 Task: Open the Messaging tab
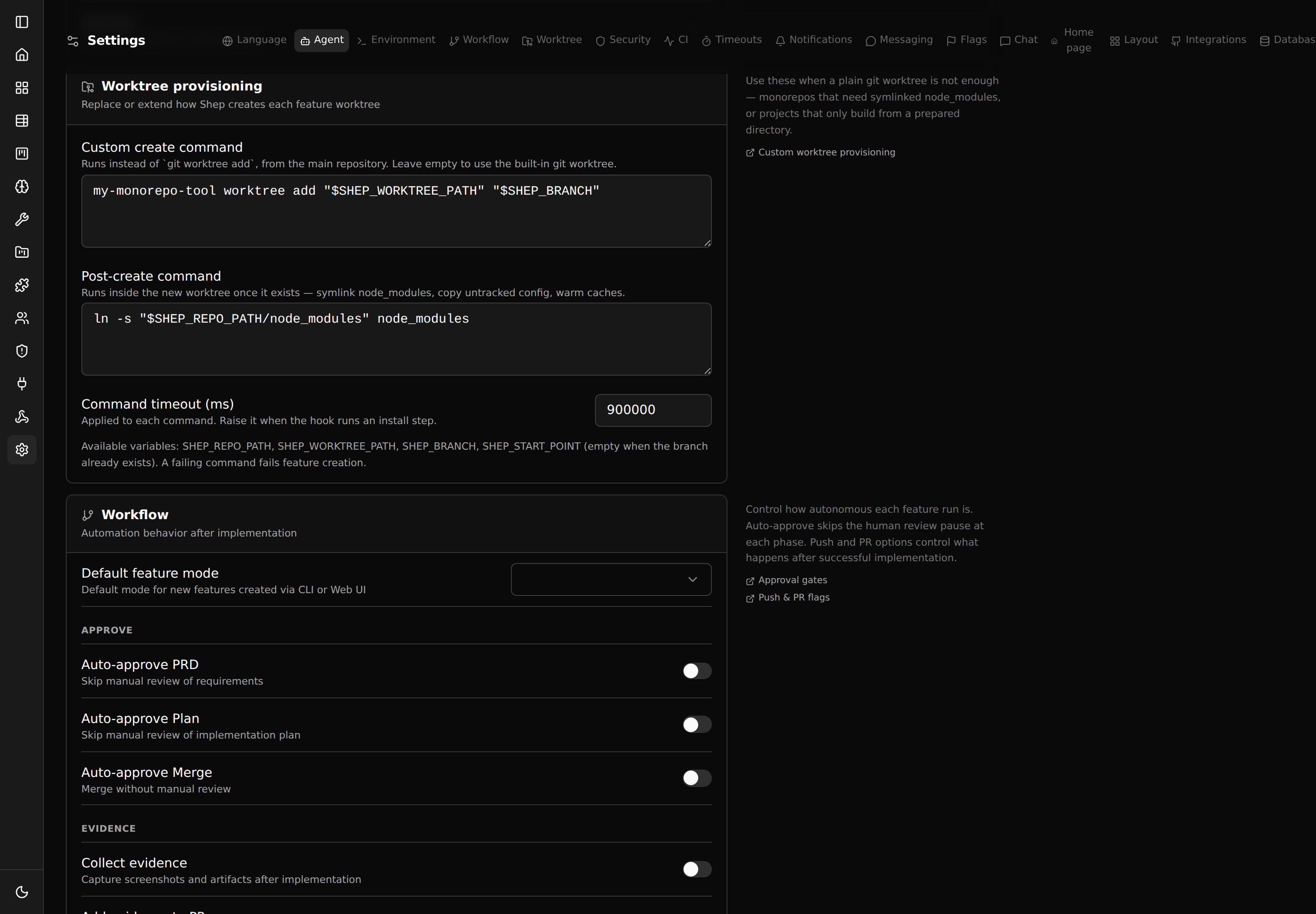(x=899, y=40)
